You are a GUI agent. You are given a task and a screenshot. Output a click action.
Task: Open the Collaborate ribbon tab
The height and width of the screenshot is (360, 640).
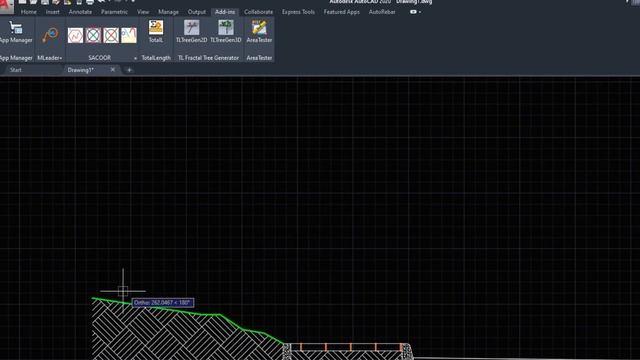coord(258,12)
